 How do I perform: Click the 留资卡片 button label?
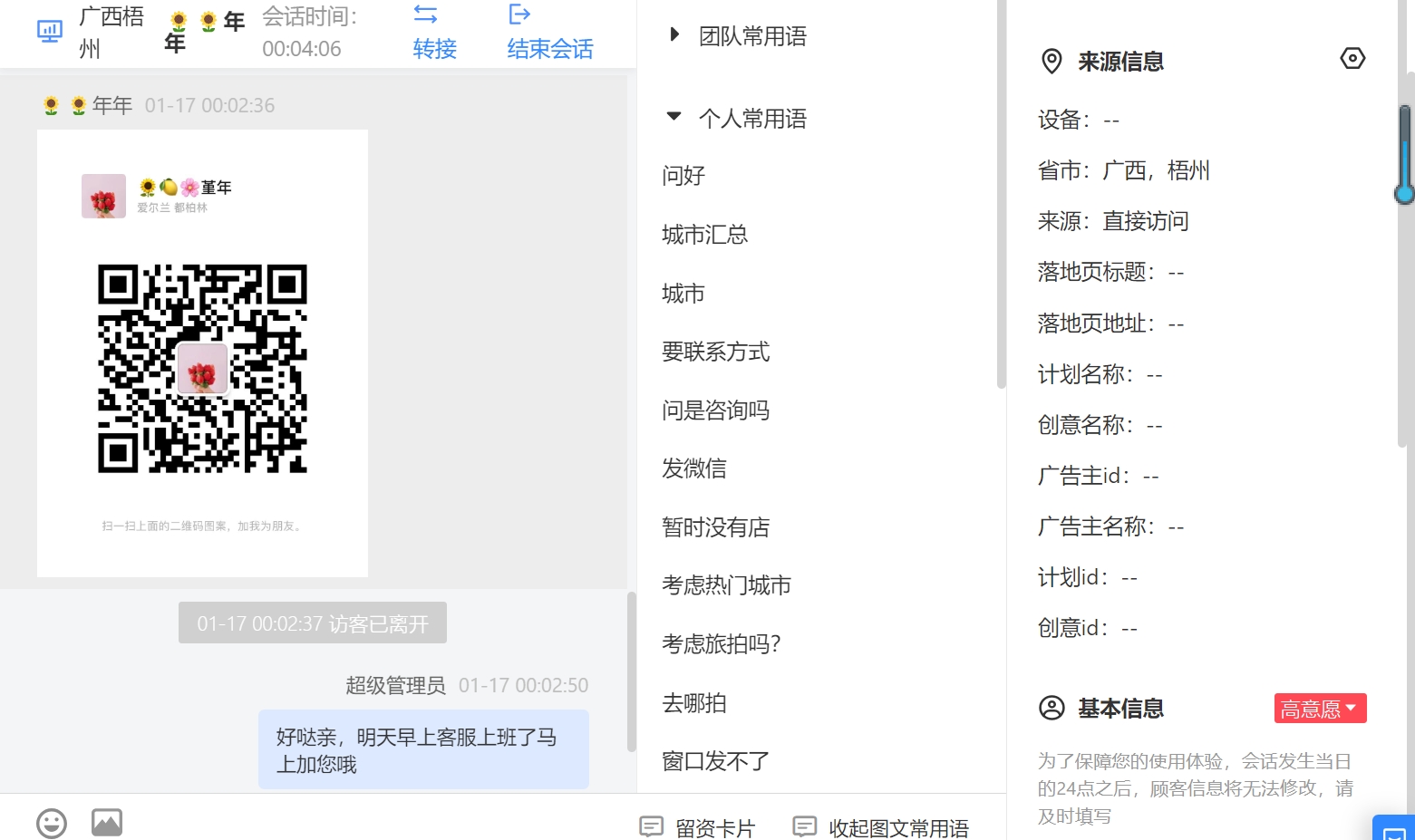715,828
